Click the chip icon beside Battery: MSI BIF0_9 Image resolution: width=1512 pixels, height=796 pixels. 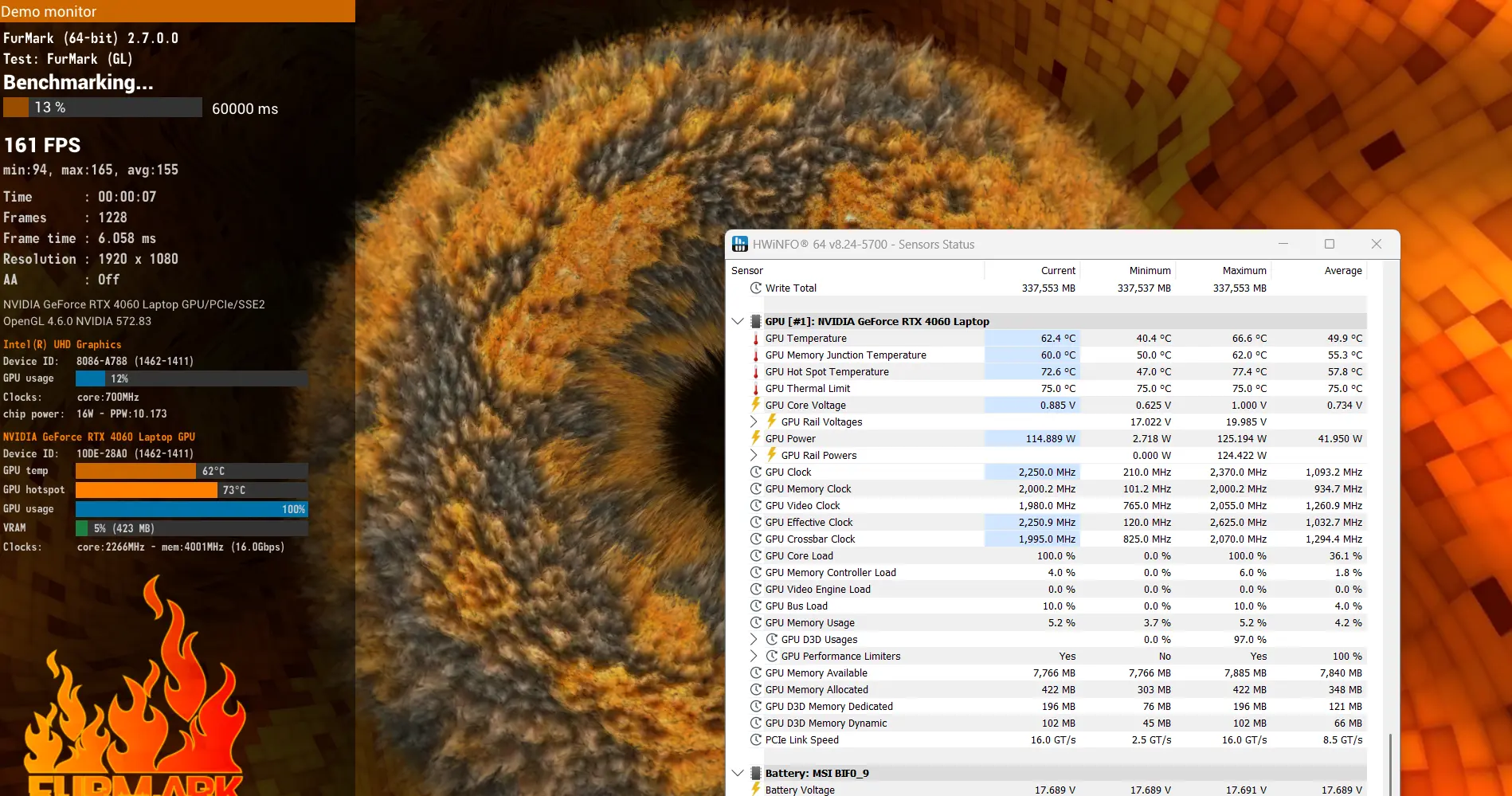pyautogui.click(x=756, y=773)
